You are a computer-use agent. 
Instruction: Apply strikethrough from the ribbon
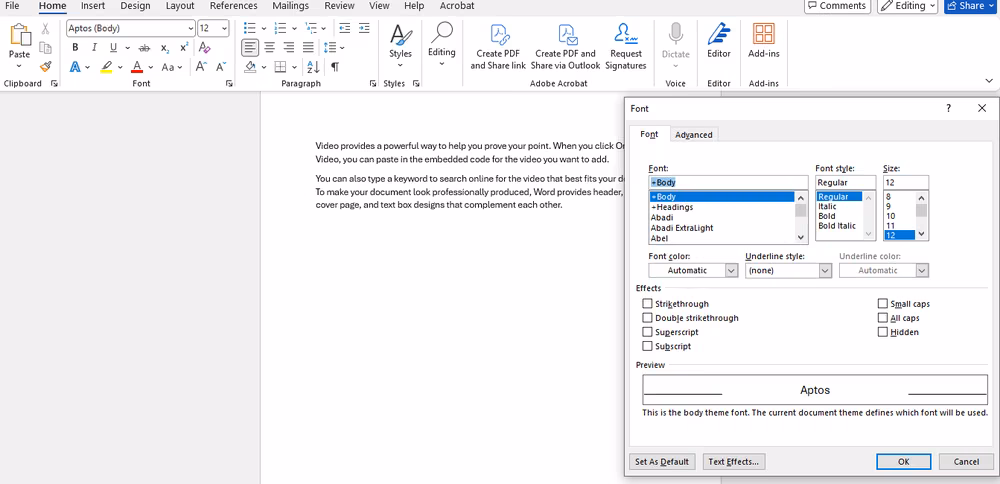click(x=144, y=48)
